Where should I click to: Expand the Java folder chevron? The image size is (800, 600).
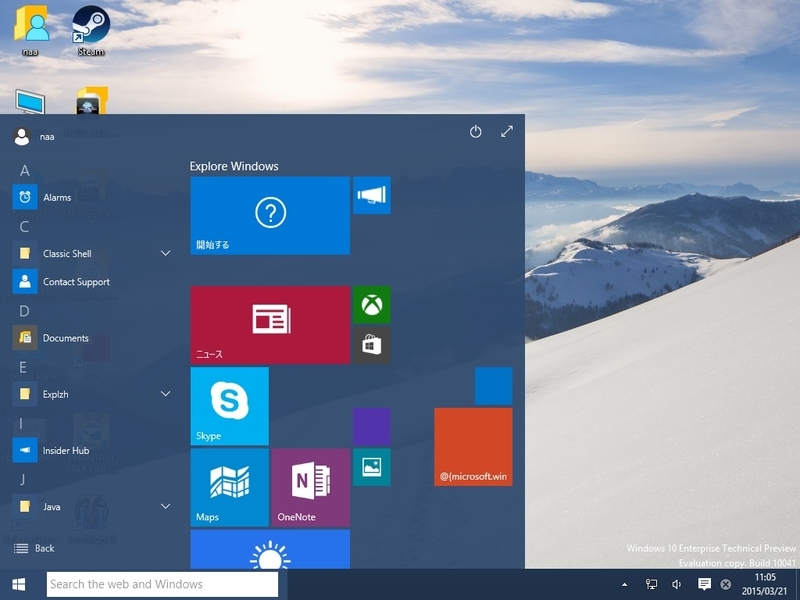tap(166, 506)
